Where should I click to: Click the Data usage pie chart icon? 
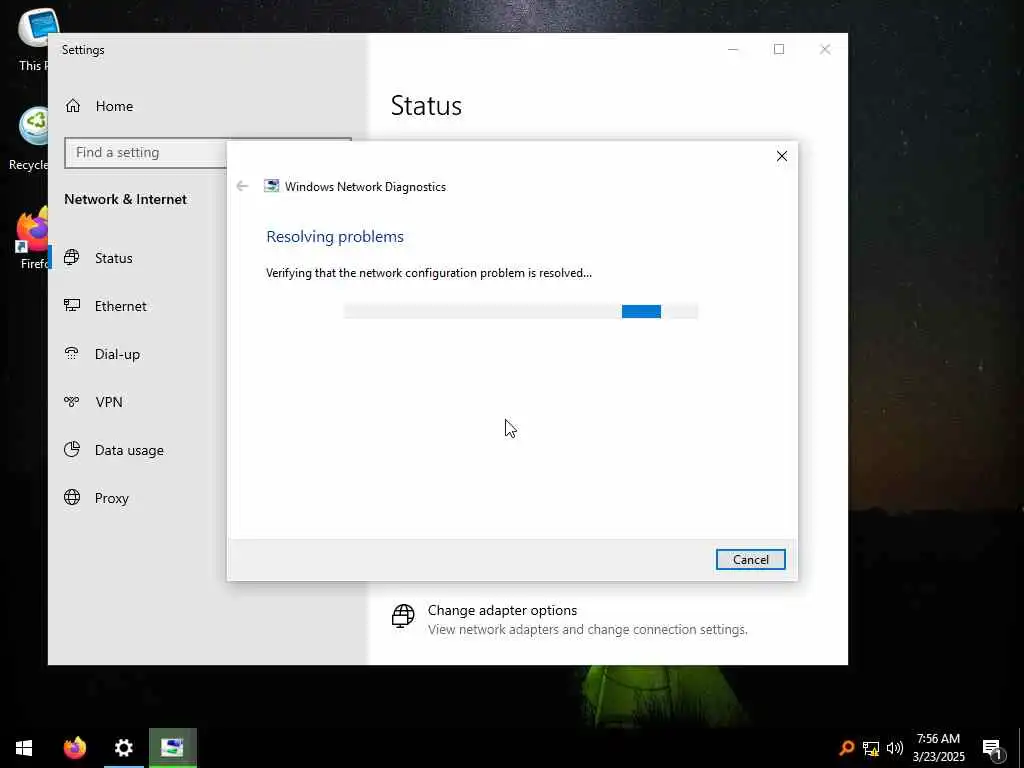[x=72, y=449]
